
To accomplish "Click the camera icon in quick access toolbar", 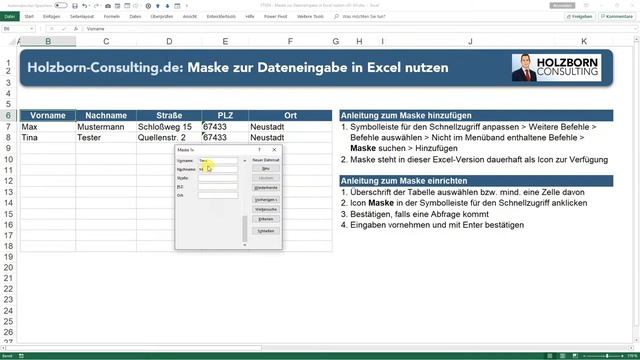I will [x=108, y=6].
